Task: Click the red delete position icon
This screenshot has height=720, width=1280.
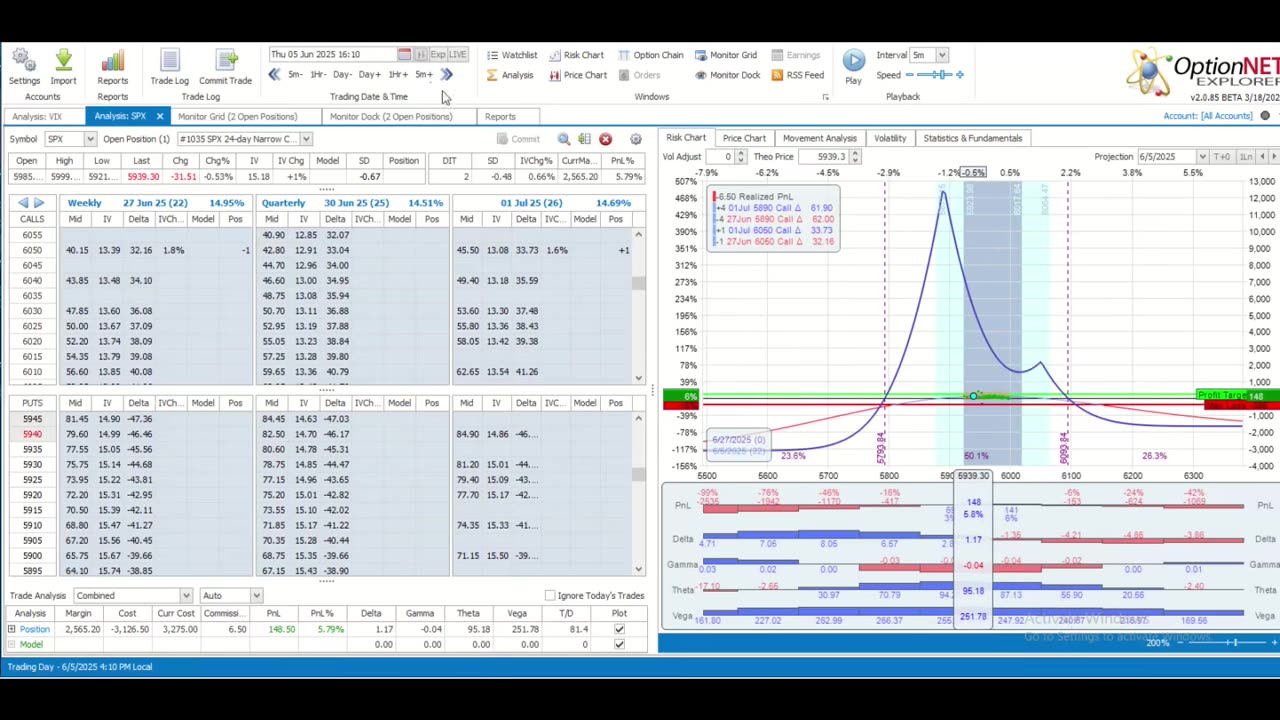Action: coord(605,139)
